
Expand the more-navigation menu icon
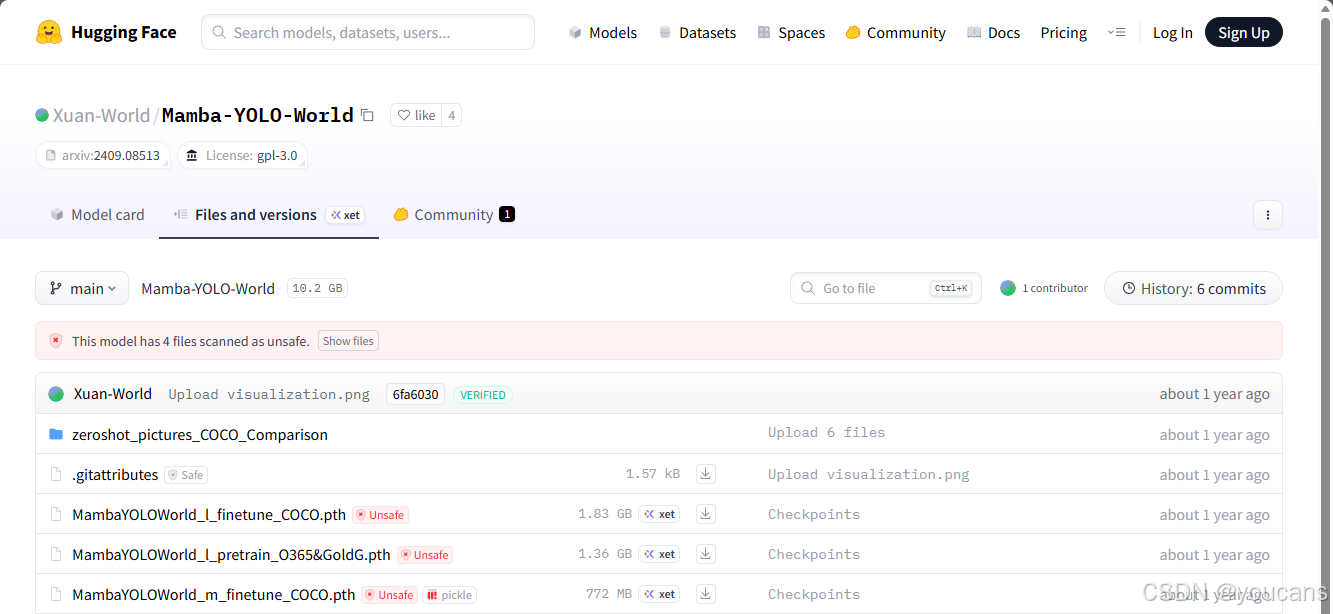[1117, 33]
